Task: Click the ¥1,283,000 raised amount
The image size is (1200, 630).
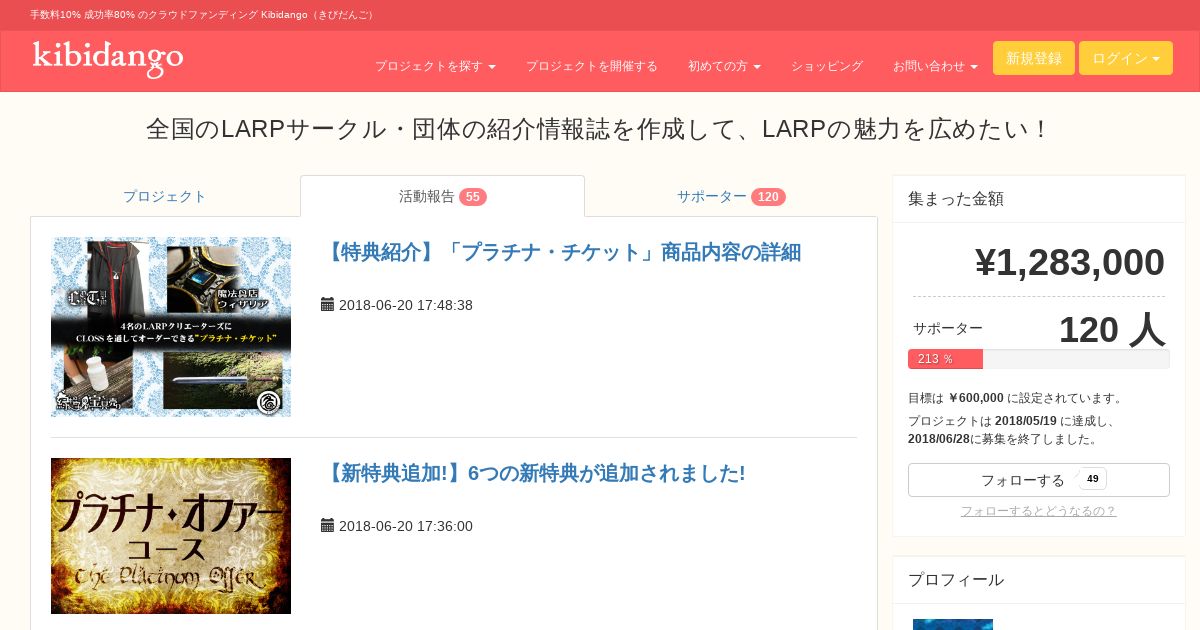Action: 1070,262
